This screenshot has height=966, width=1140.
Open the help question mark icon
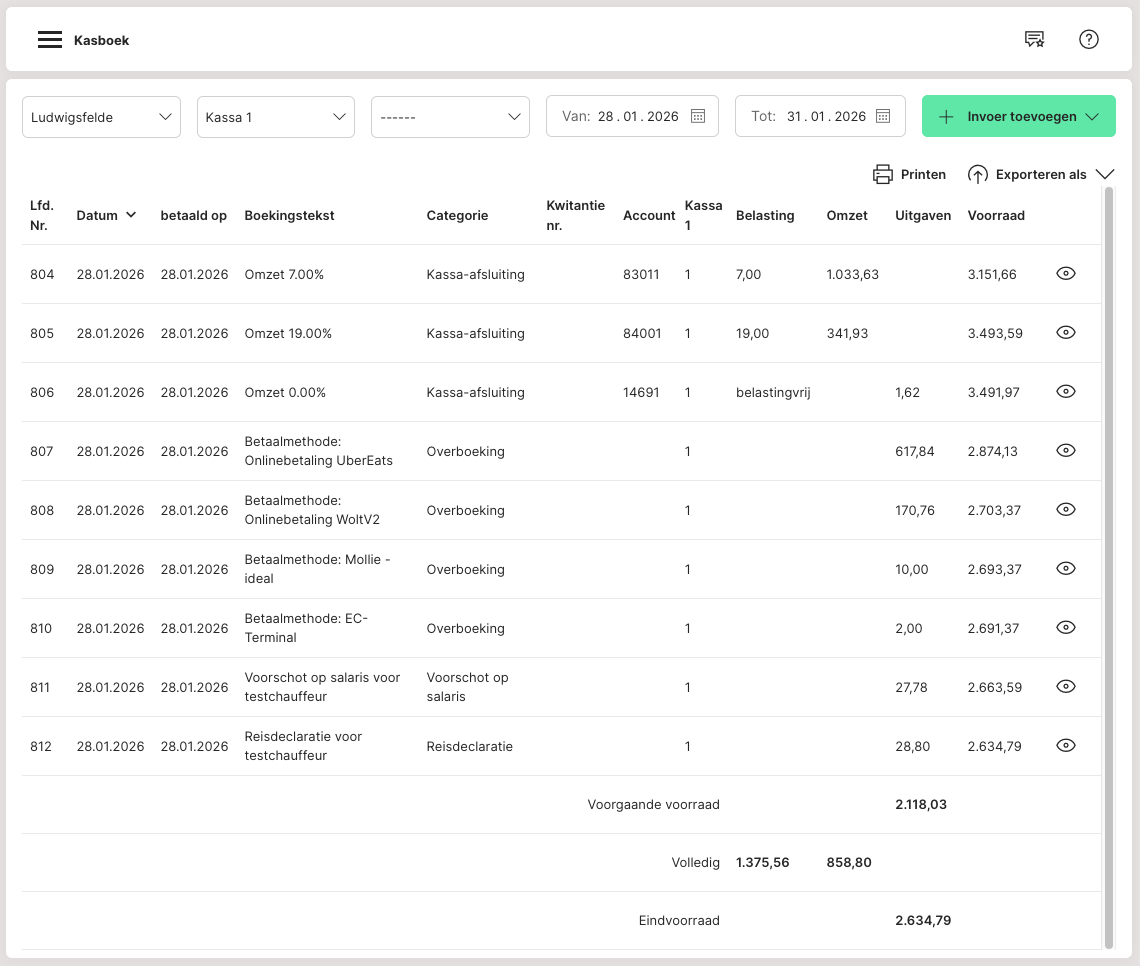(1089, 40)
